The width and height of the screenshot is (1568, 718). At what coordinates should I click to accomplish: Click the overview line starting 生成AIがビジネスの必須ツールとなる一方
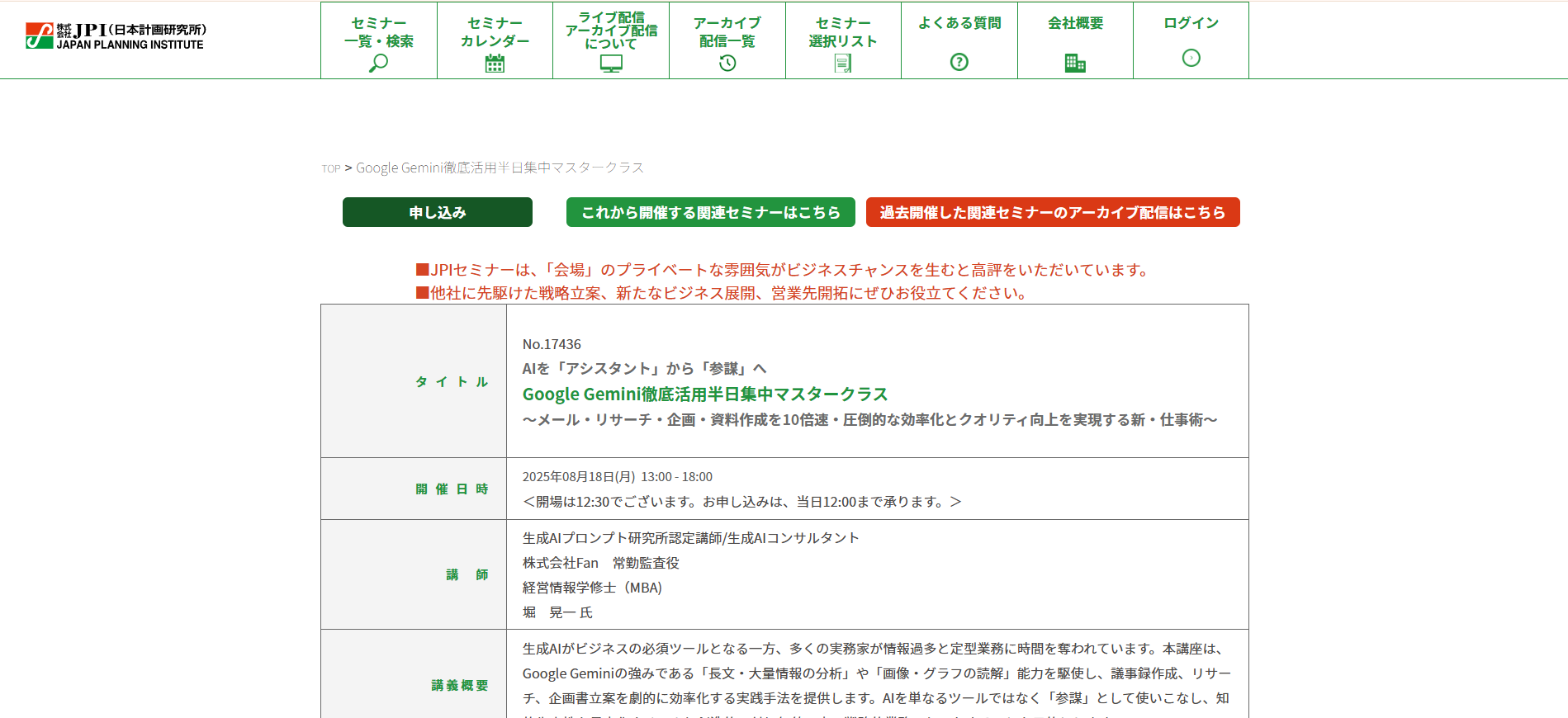(x=876, y=649)
